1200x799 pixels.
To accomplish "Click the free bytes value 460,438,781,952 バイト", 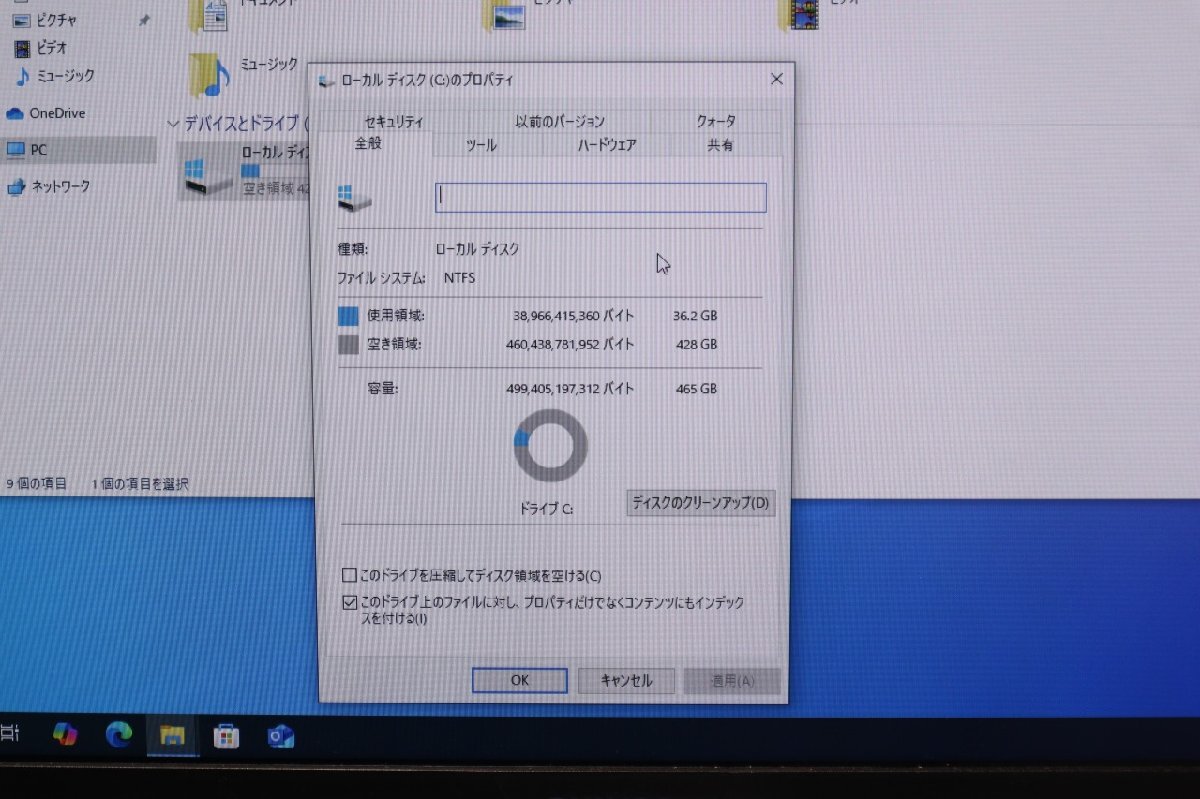I will point(570,345).
